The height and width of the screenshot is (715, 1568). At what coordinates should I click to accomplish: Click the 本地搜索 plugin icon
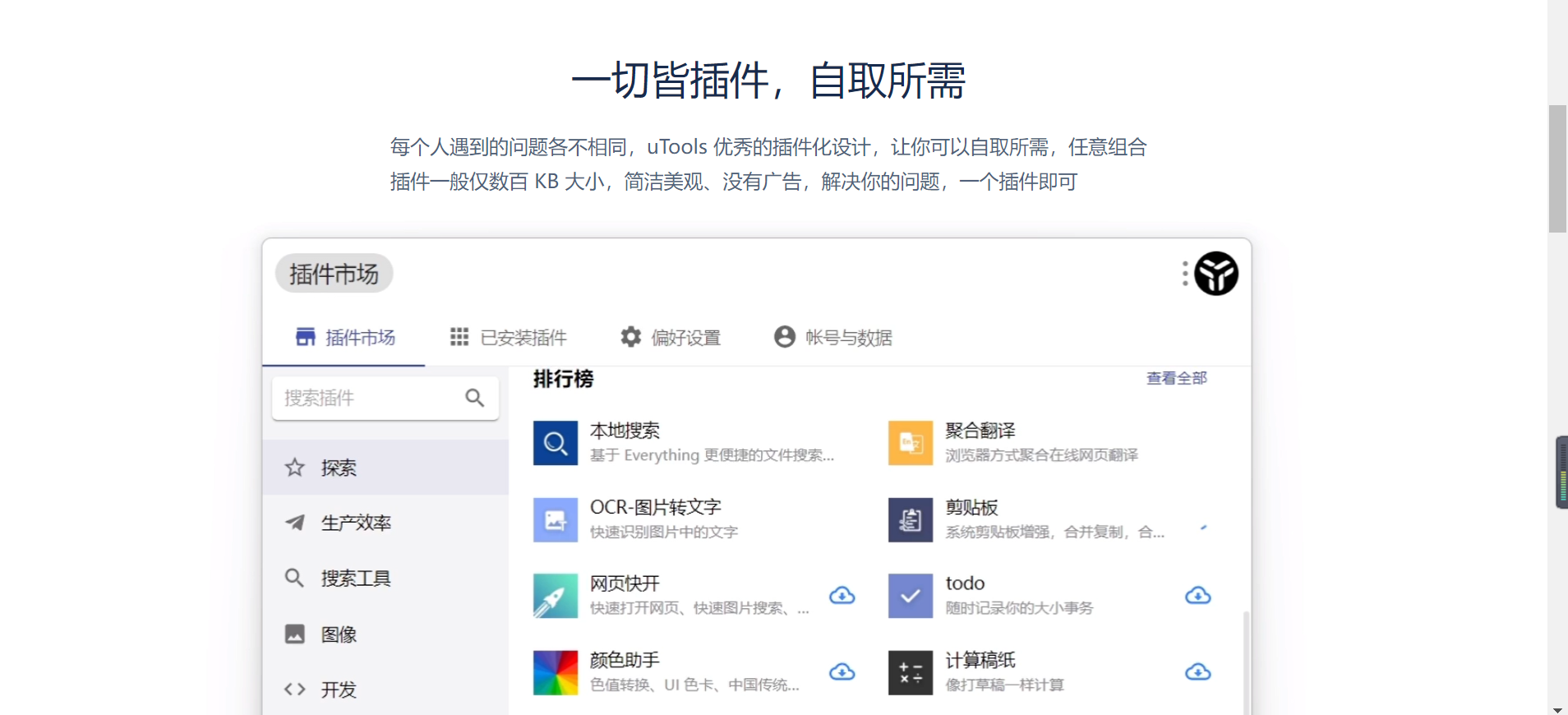pyautogui.click(x=556, y=443)
